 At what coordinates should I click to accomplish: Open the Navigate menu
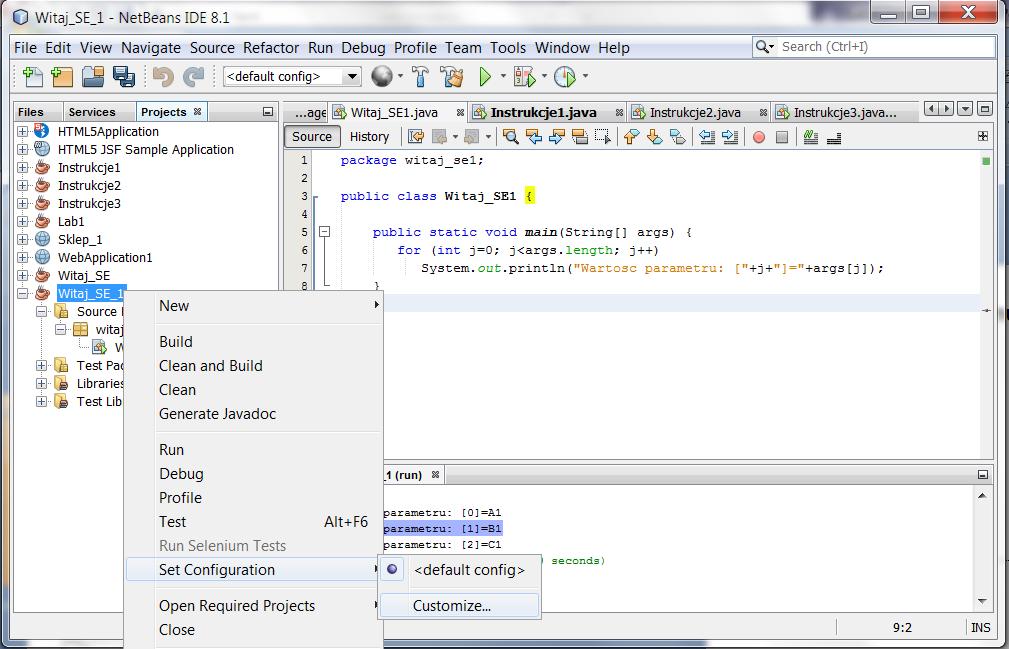(151, 48)
